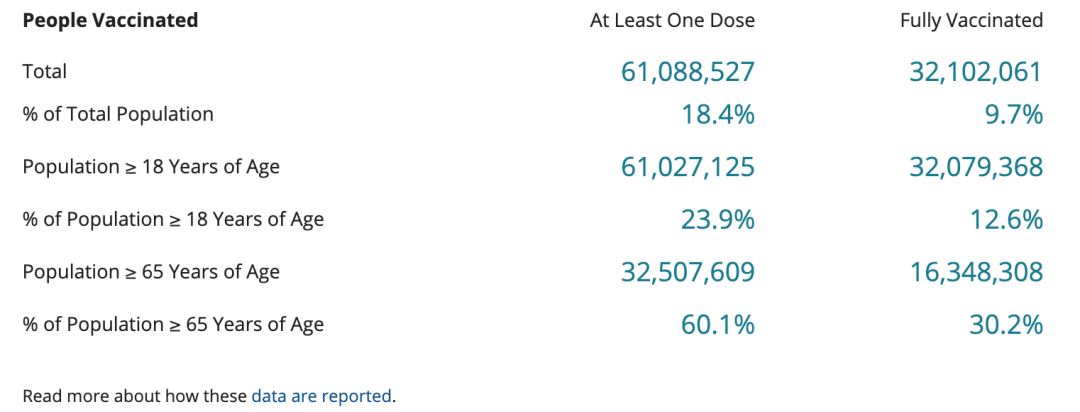Select 61,027,125 for population 18 and over

coord(687,167)
